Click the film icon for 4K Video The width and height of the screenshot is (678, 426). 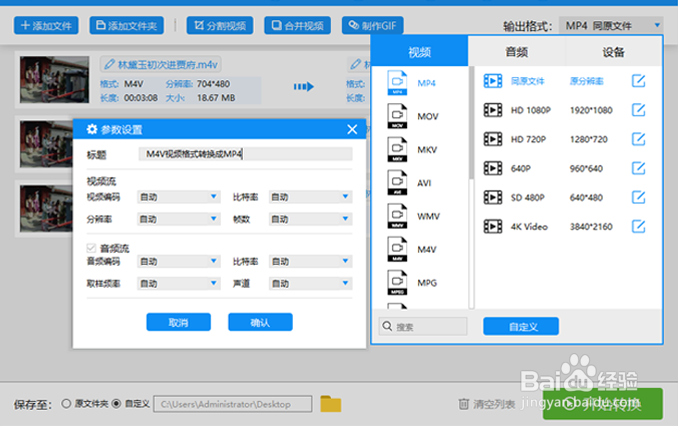click(x=493, y=226)
